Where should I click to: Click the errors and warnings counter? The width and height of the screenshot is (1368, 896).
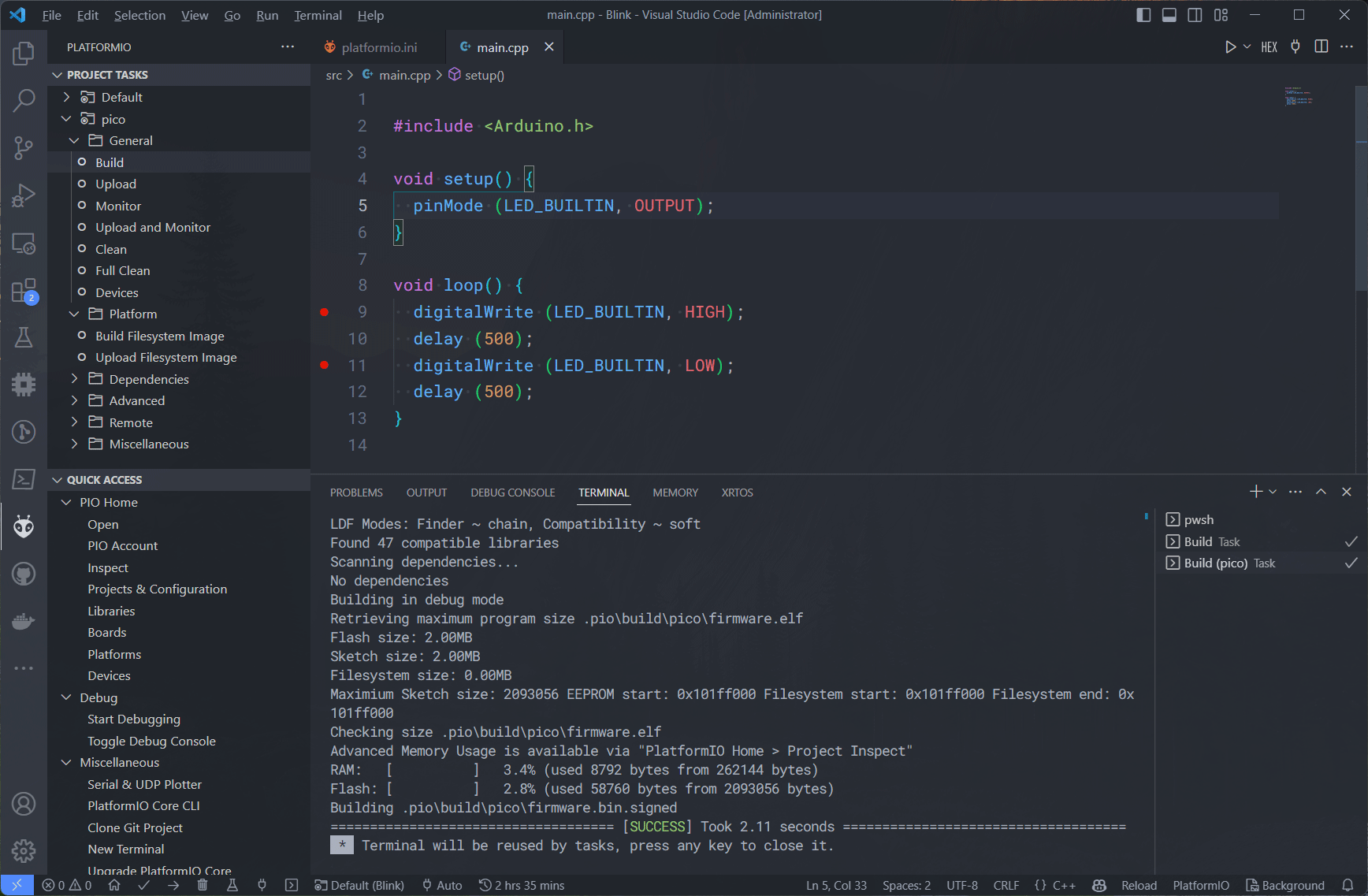point(67,885)
